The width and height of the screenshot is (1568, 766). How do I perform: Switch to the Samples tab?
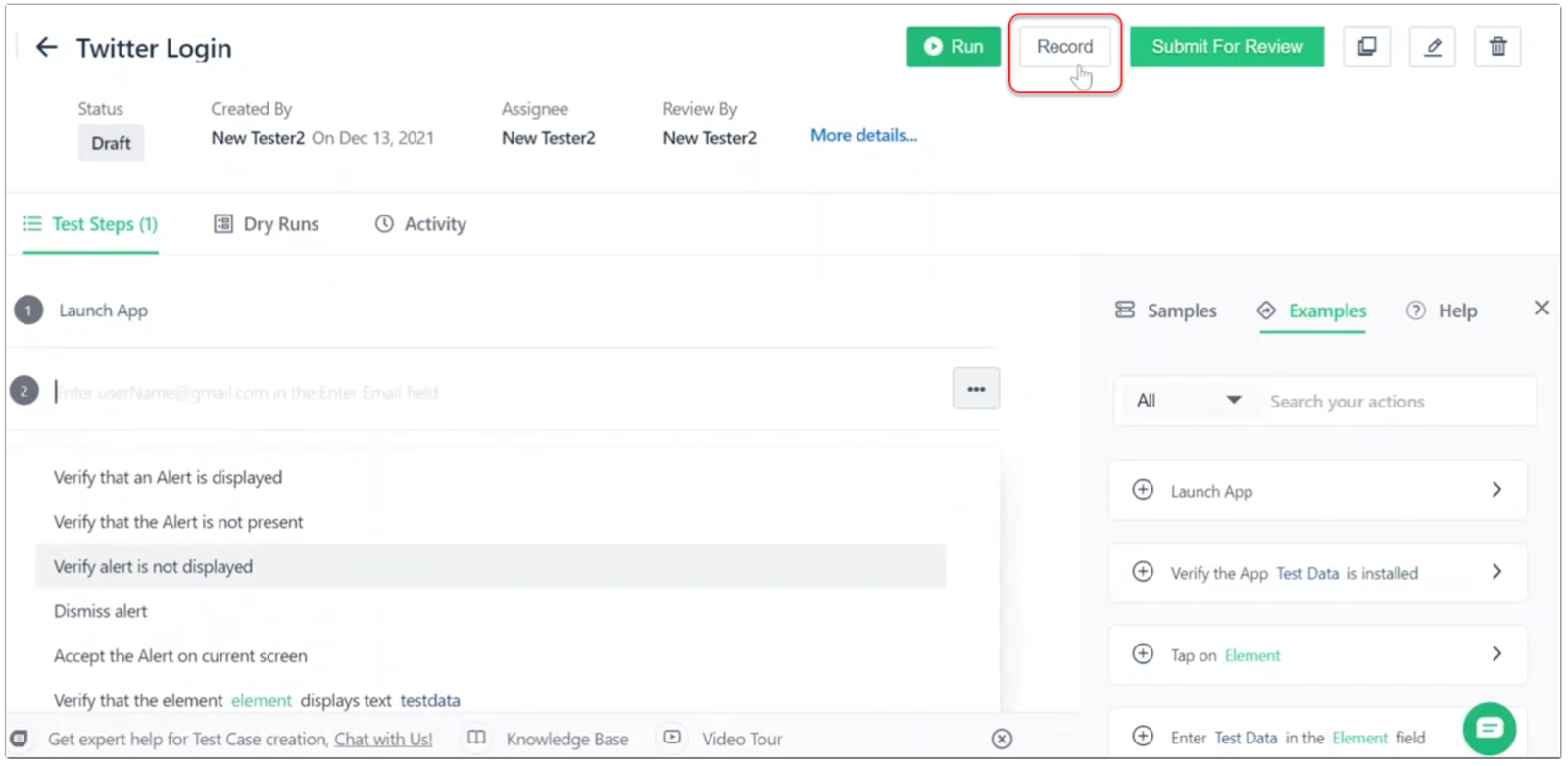[1166, 311]
